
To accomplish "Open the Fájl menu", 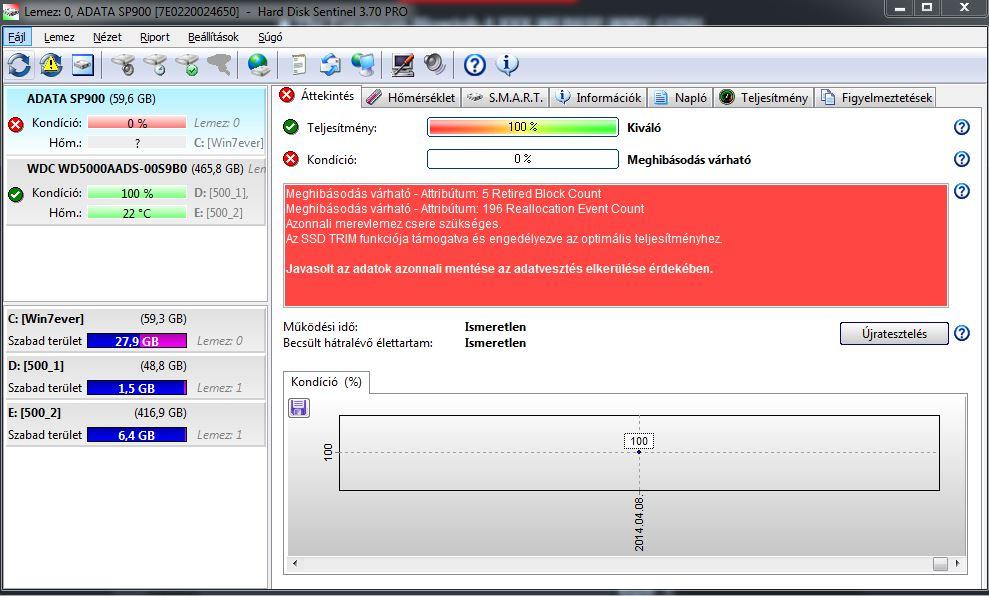I will (16, 37).
